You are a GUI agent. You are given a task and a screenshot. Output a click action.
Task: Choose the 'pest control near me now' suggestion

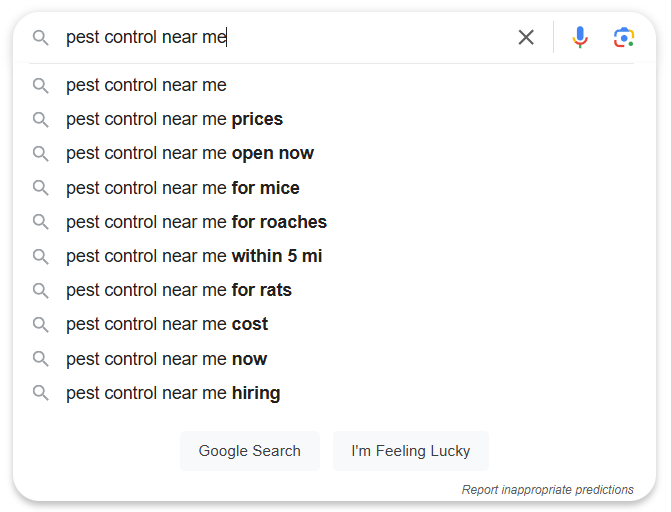[334, 359]
